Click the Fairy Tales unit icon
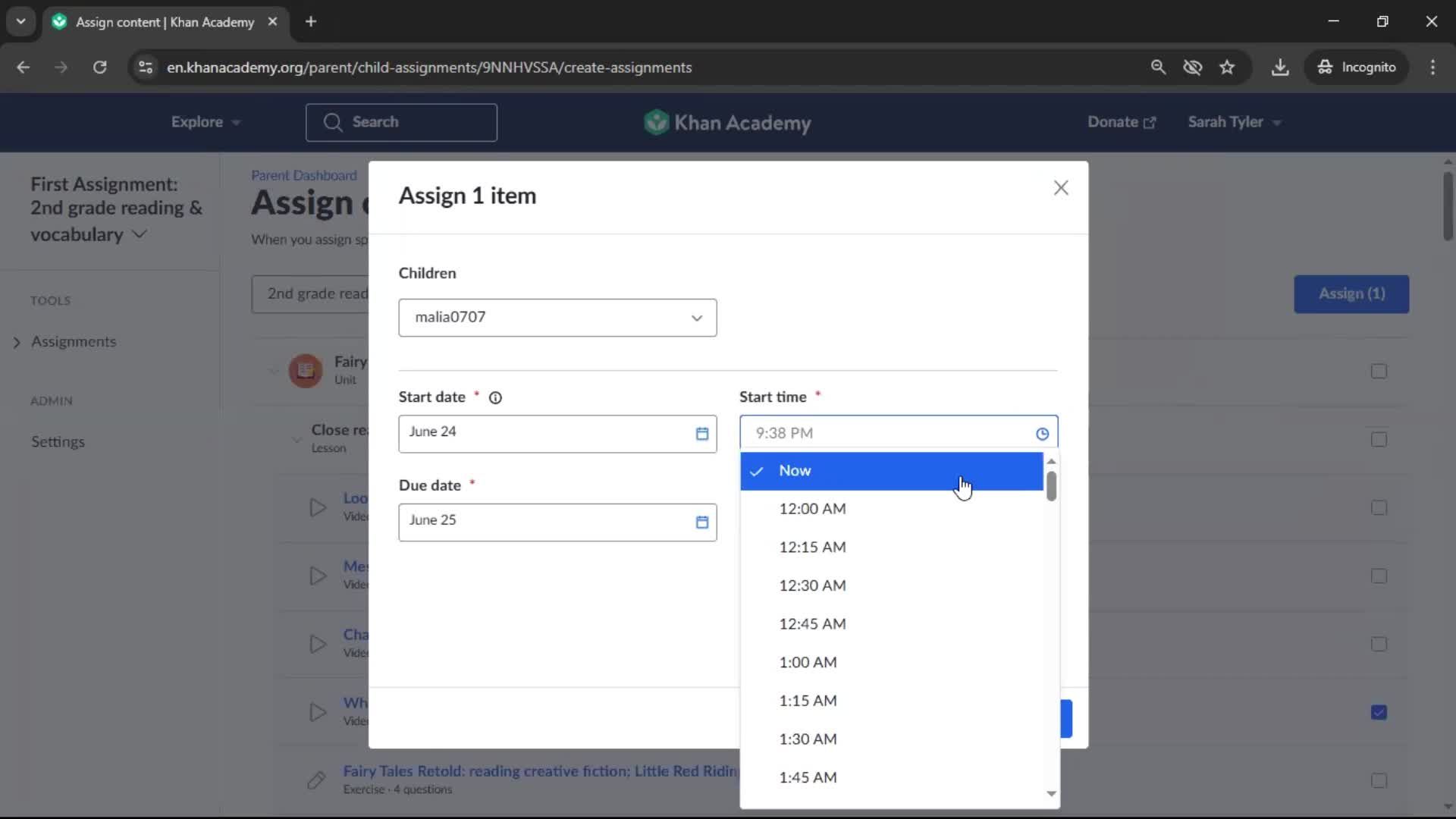1456x819 pixels. 306,371
